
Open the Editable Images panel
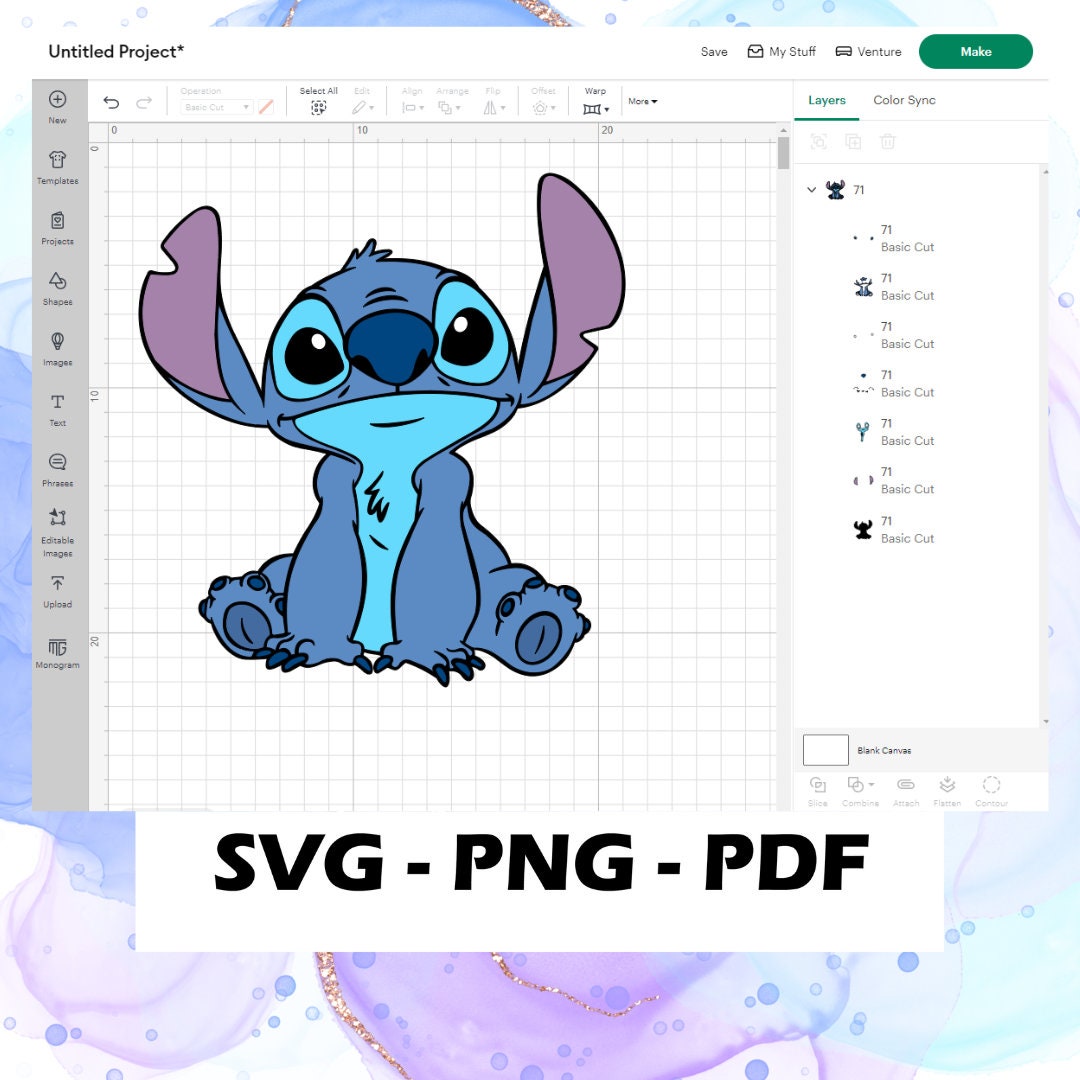pos(57,530)
